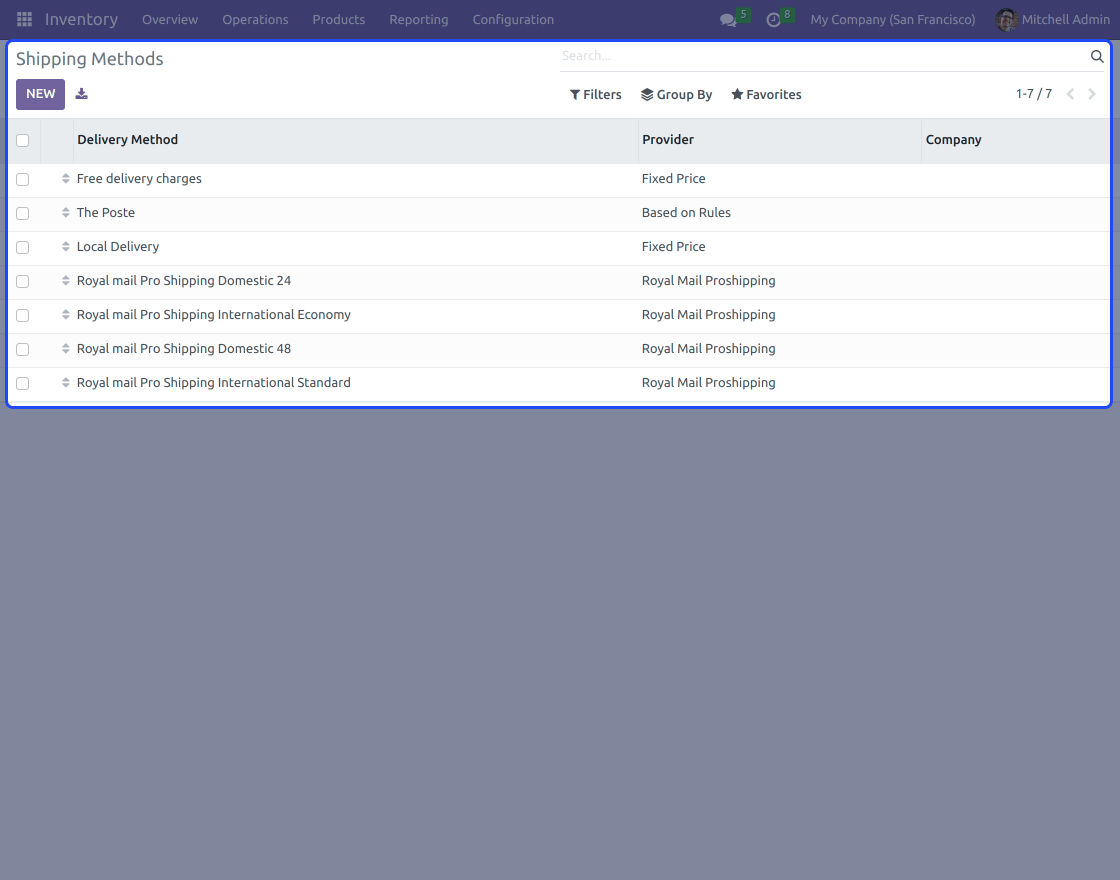
Task: Check the The Poste row
Action: pyautogui.click(x=23, y=213)
